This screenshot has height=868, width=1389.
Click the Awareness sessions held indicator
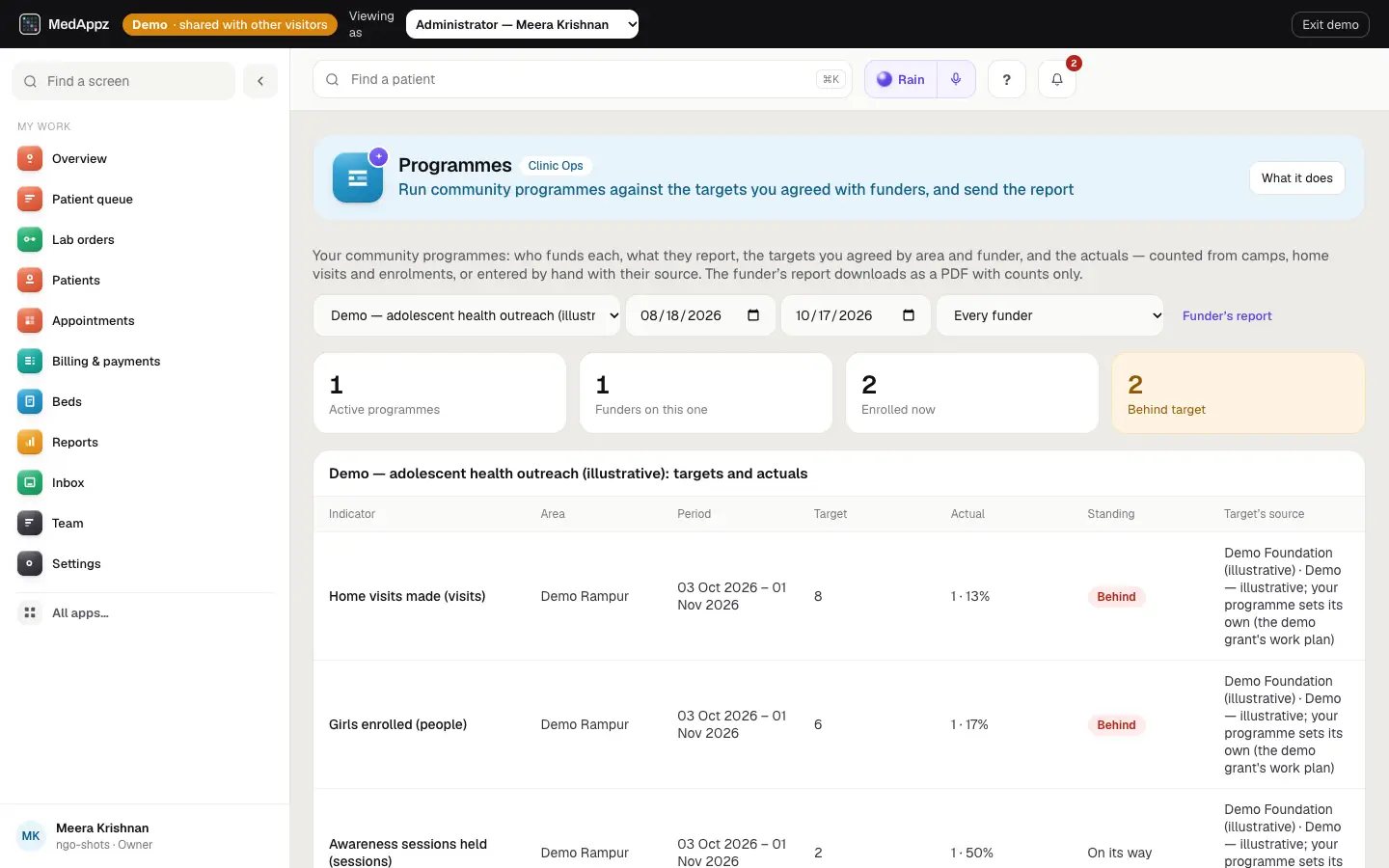coord(408,853)
